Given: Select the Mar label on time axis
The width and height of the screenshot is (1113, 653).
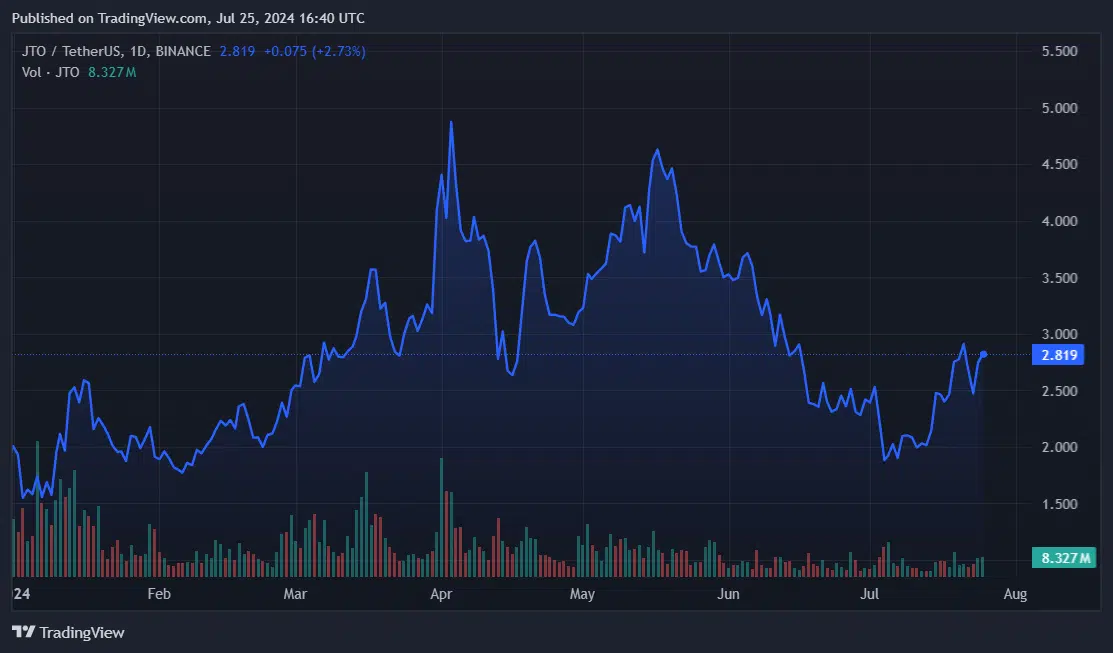Looking at the screenshot, I should tap(294, 594).
